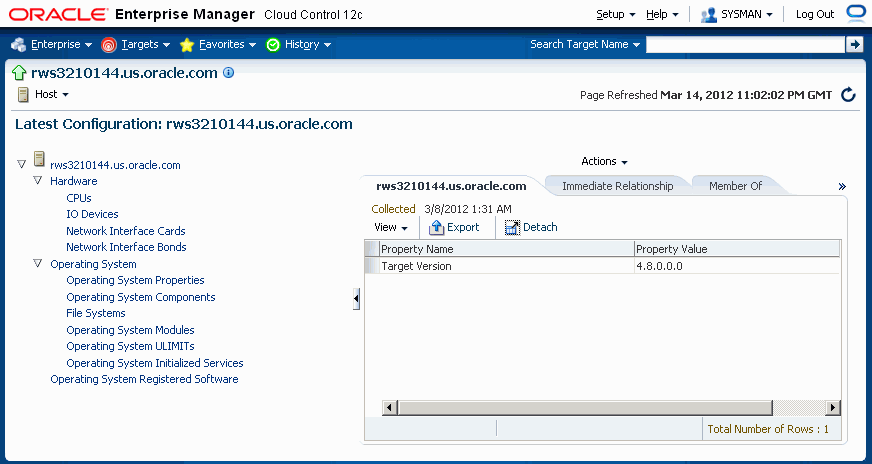Click the Oracle logo icon at top right

(x=855, y=14)
